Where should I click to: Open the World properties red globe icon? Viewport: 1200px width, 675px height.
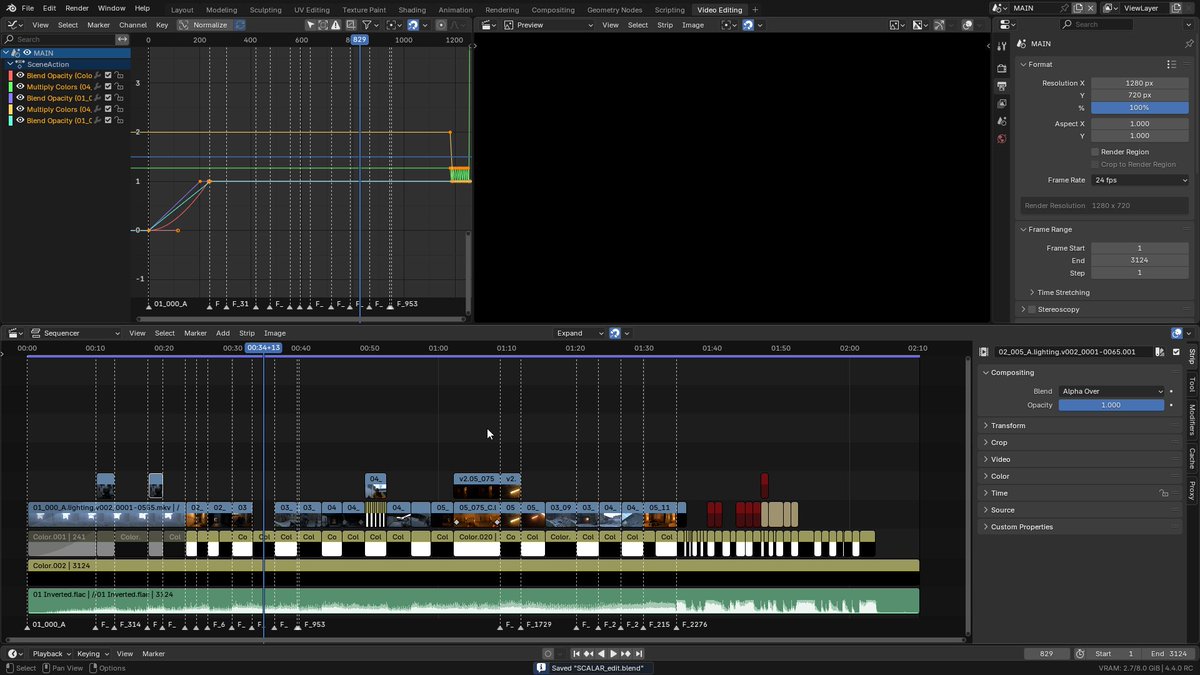pos(1002,139)
